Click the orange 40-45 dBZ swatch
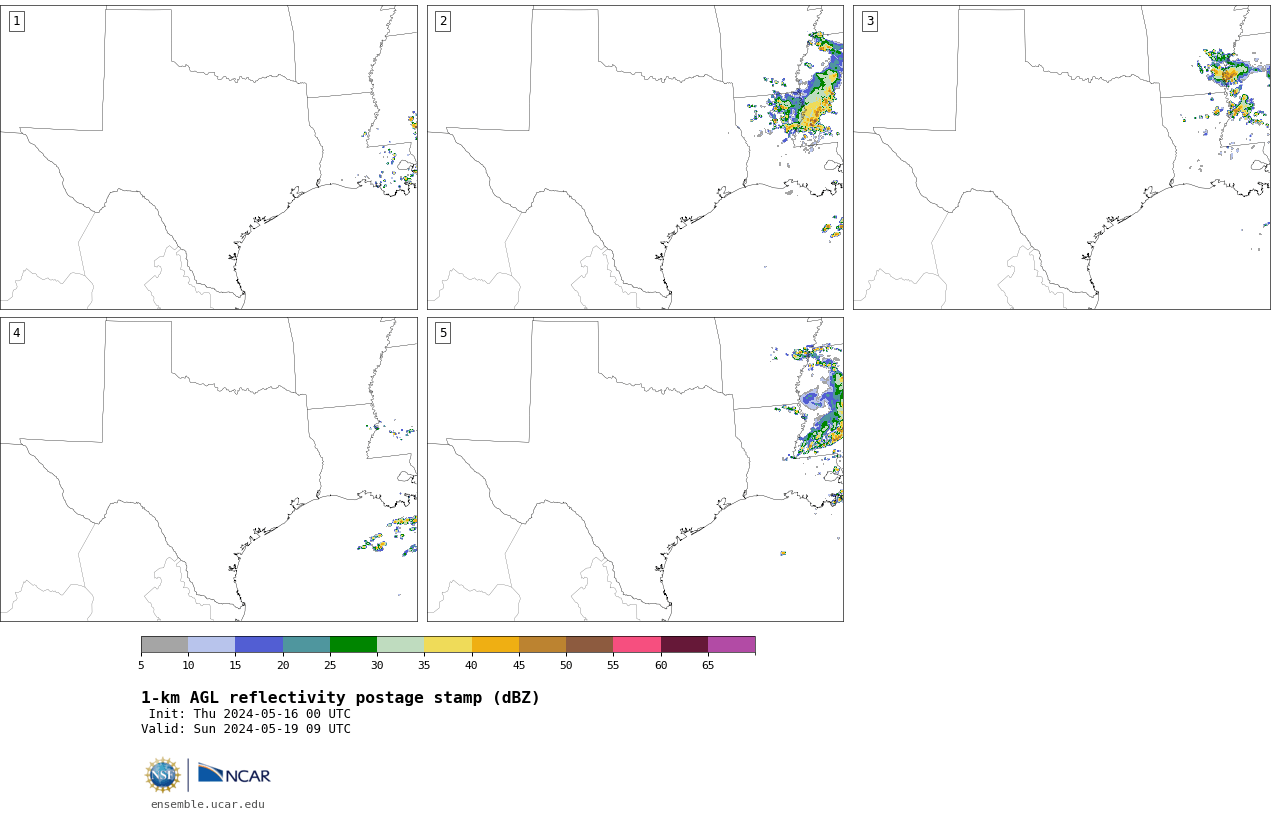 [495, 644]
